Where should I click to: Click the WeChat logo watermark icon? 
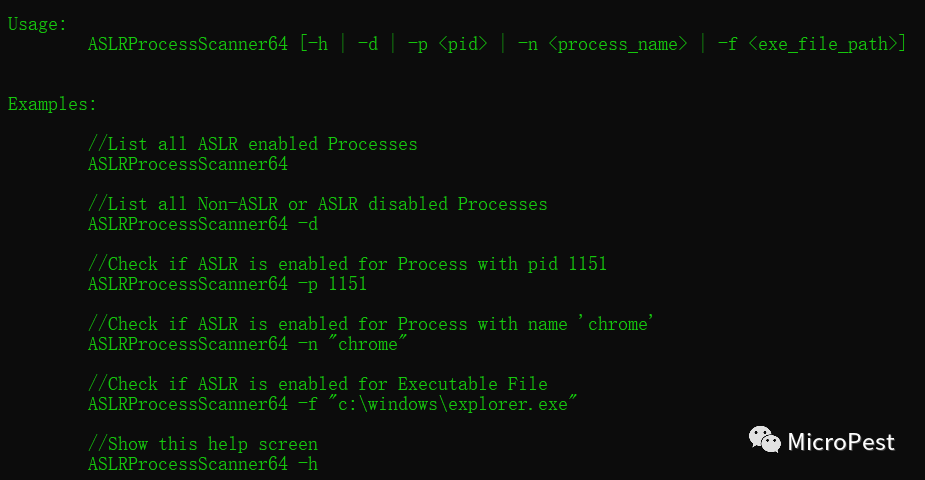[x=765, y=440]
